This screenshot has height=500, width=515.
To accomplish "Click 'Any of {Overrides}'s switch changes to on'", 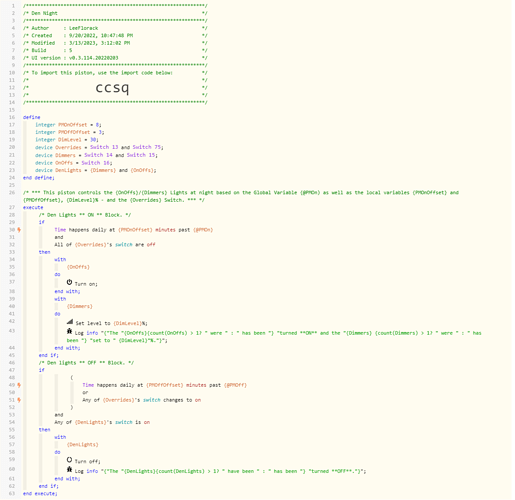I will 142,400.
